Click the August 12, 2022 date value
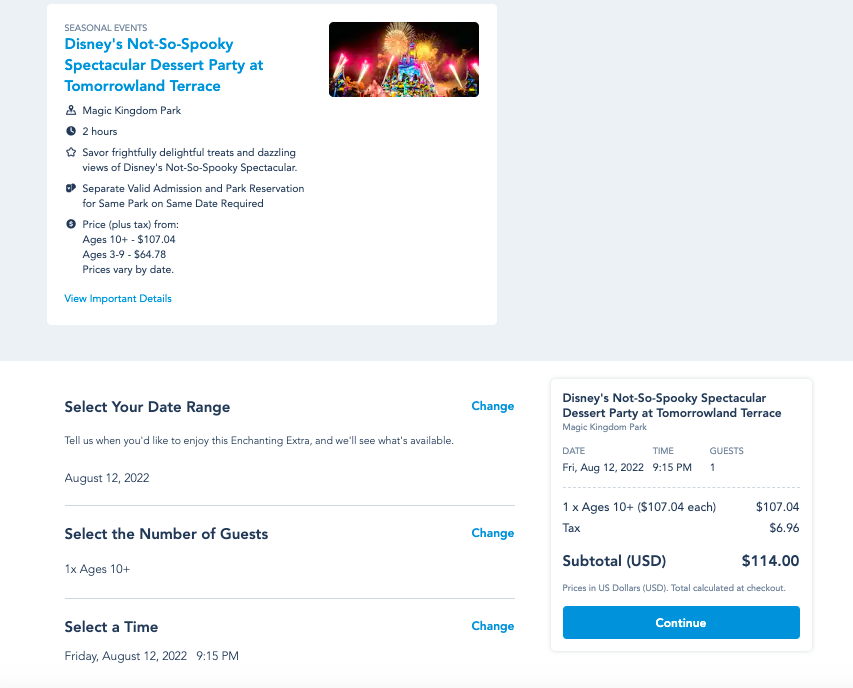853x688 pixels. pos(107,478)
